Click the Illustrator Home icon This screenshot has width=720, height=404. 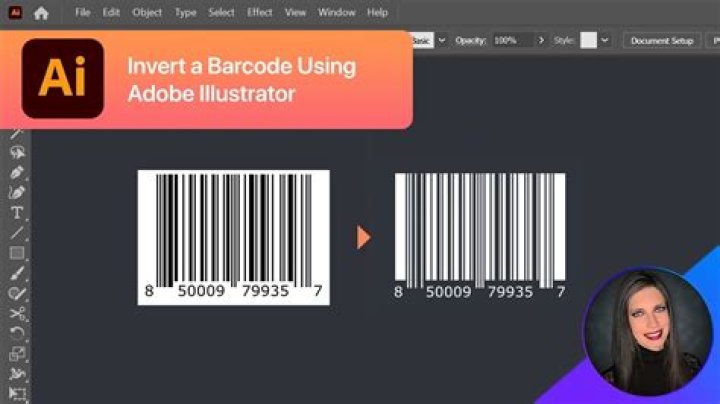click(x=41, y=13)
